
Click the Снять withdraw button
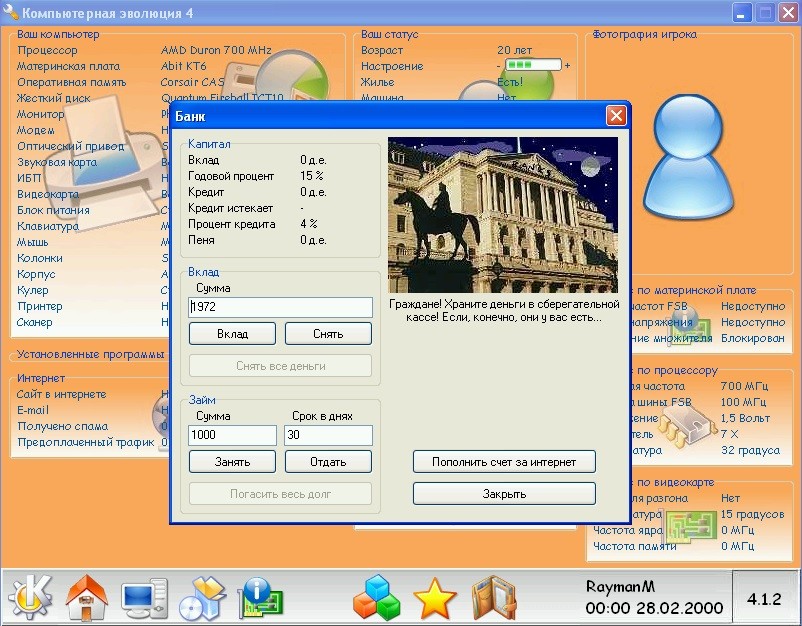coord(328,334)
